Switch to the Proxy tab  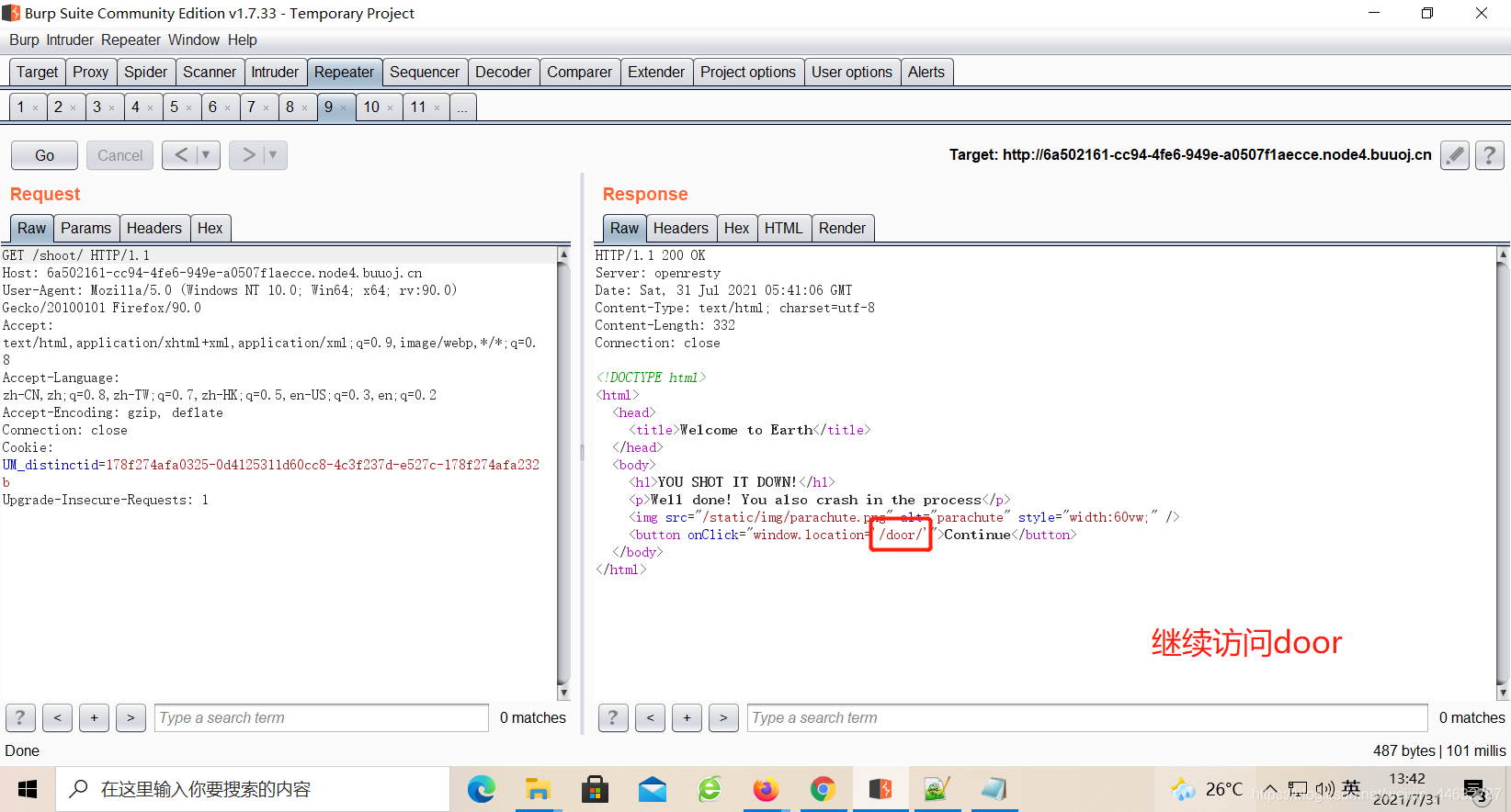click(x=90, y=72)
